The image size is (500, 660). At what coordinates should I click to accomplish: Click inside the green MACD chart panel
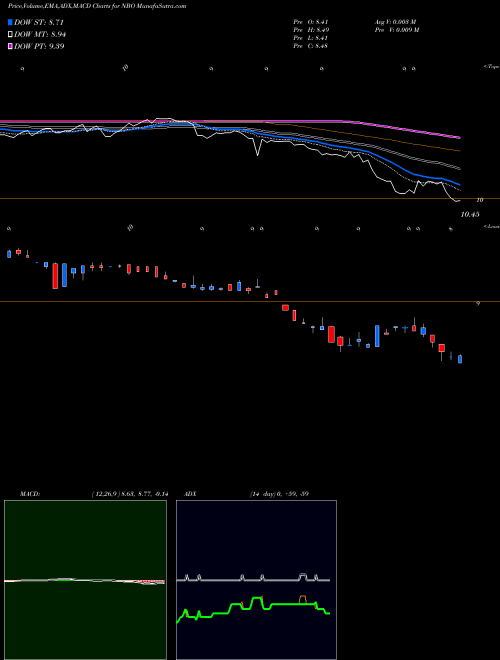[85, 580]
